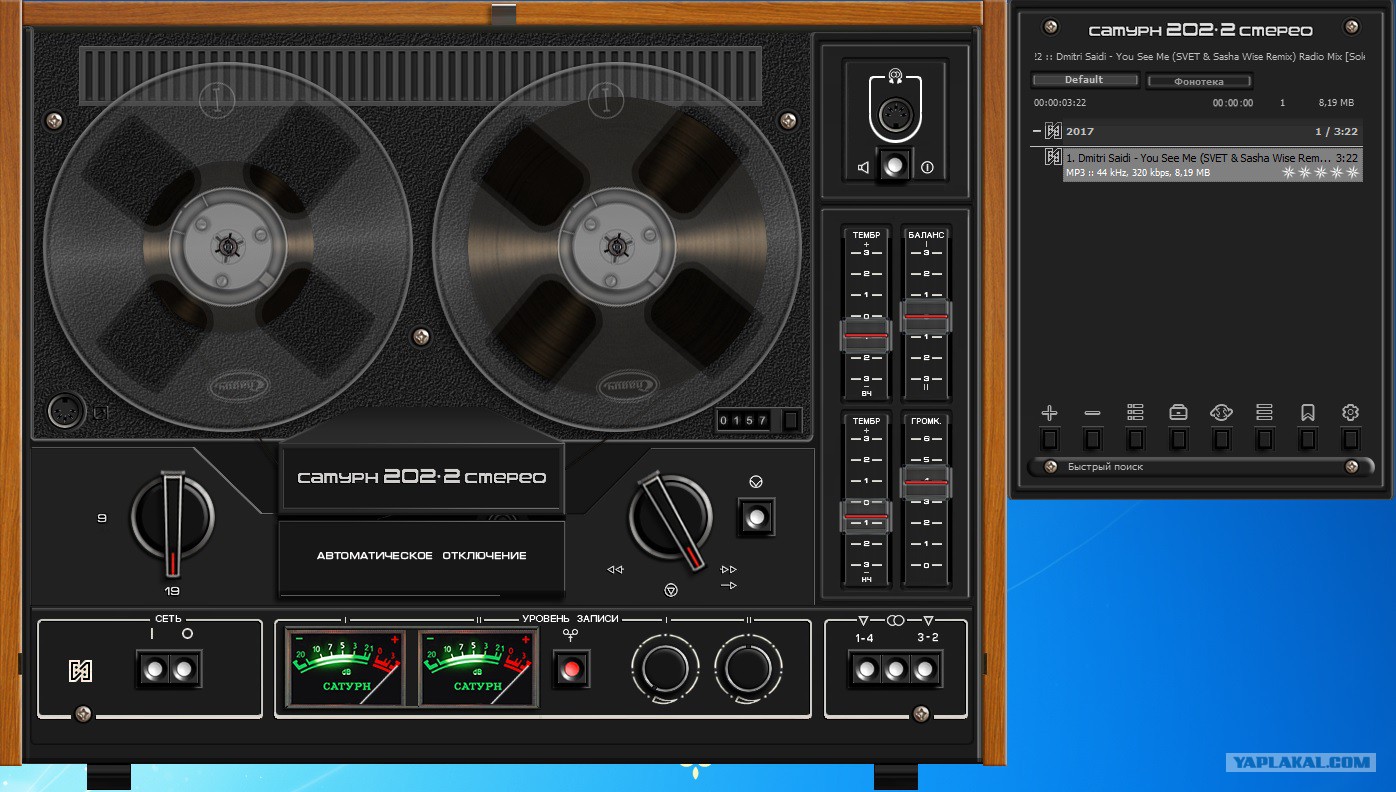Screen dimensions: 1396x792
Task: Click the tape counter reset button
Action: 791,421
